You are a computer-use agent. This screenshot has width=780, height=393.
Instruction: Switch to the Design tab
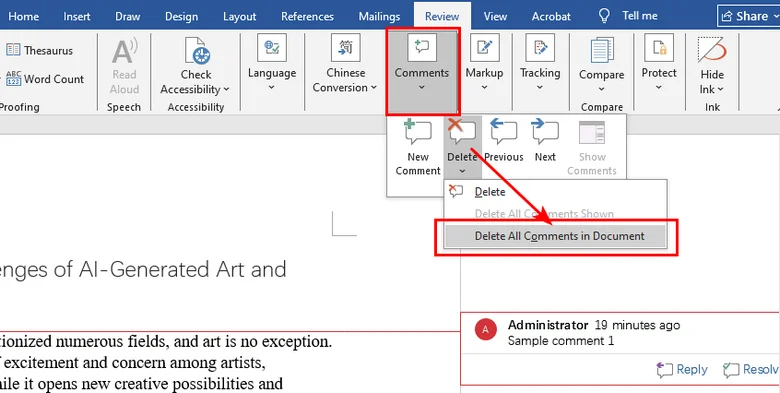(181, 16)
